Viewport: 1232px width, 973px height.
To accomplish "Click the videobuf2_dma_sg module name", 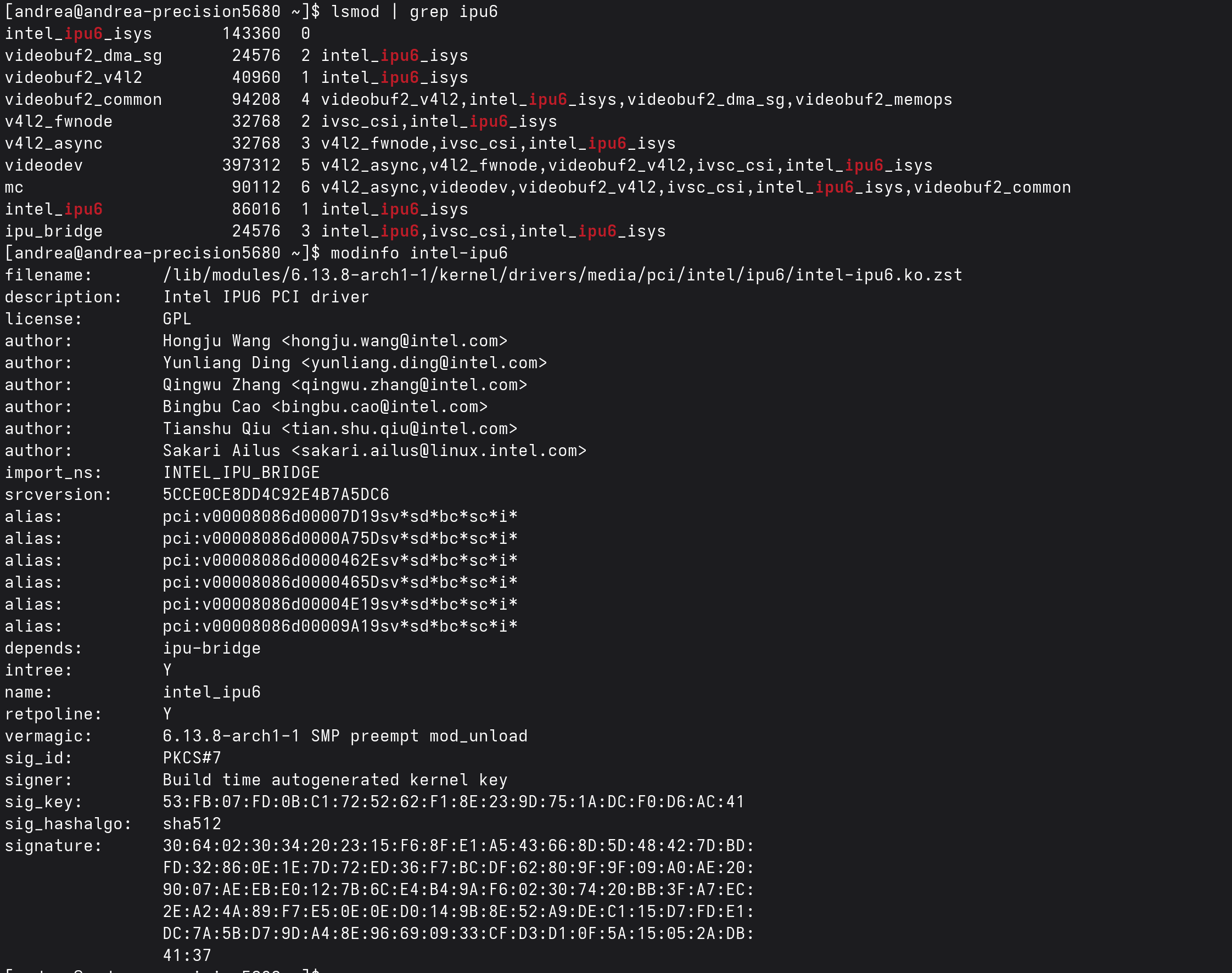I will (x=83, y=56).
